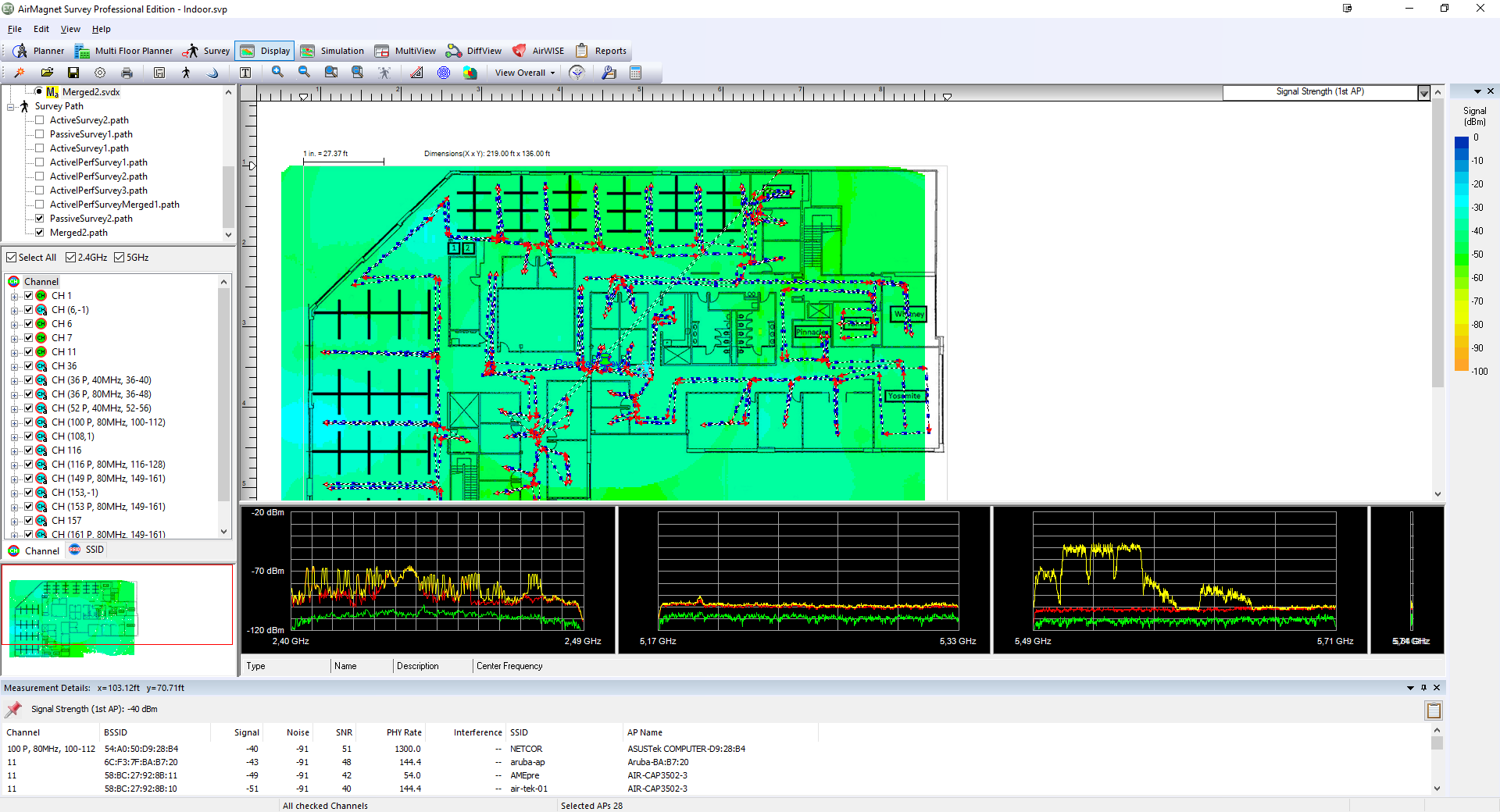Screen dimensions: 1500x812
Task: Switch to the SSID tab
Action: click(86, 550)
